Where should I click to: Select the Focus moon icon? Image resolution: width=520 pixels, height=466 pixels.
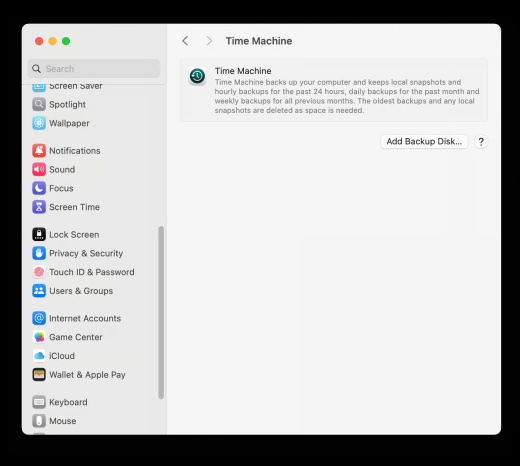(x=39, y=188)
